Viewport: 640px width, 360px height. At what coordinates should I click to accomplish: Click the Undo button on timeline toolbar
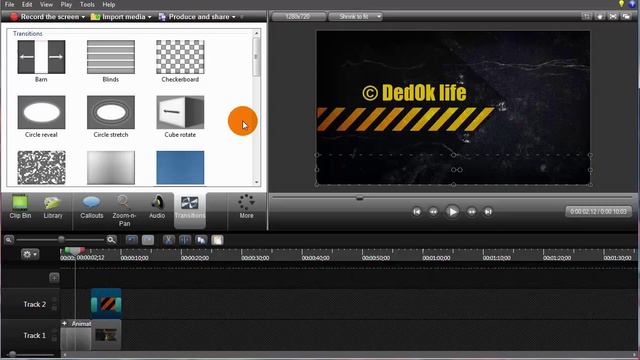click(x=131, y=240)
